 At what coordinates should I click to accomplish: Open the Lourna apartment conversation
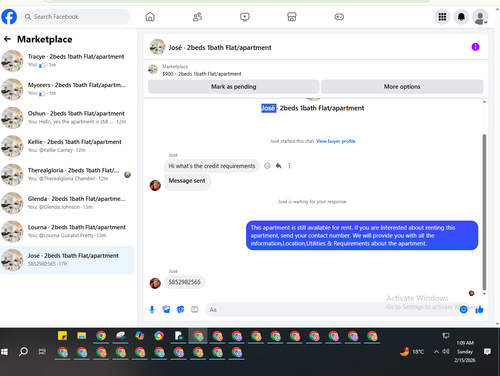coord(67,231)
